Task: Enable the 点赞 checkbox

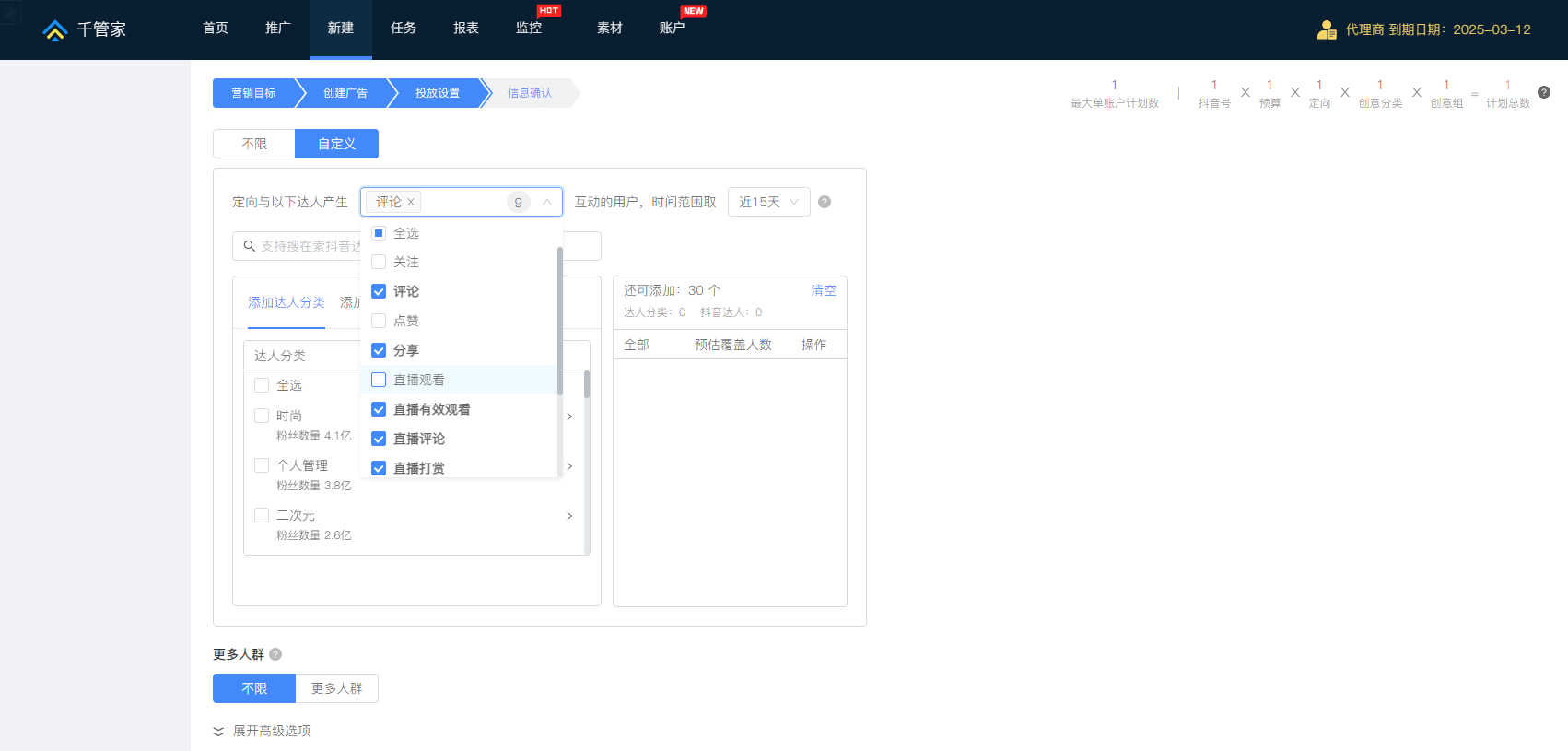Action: (x=379, y=321)
